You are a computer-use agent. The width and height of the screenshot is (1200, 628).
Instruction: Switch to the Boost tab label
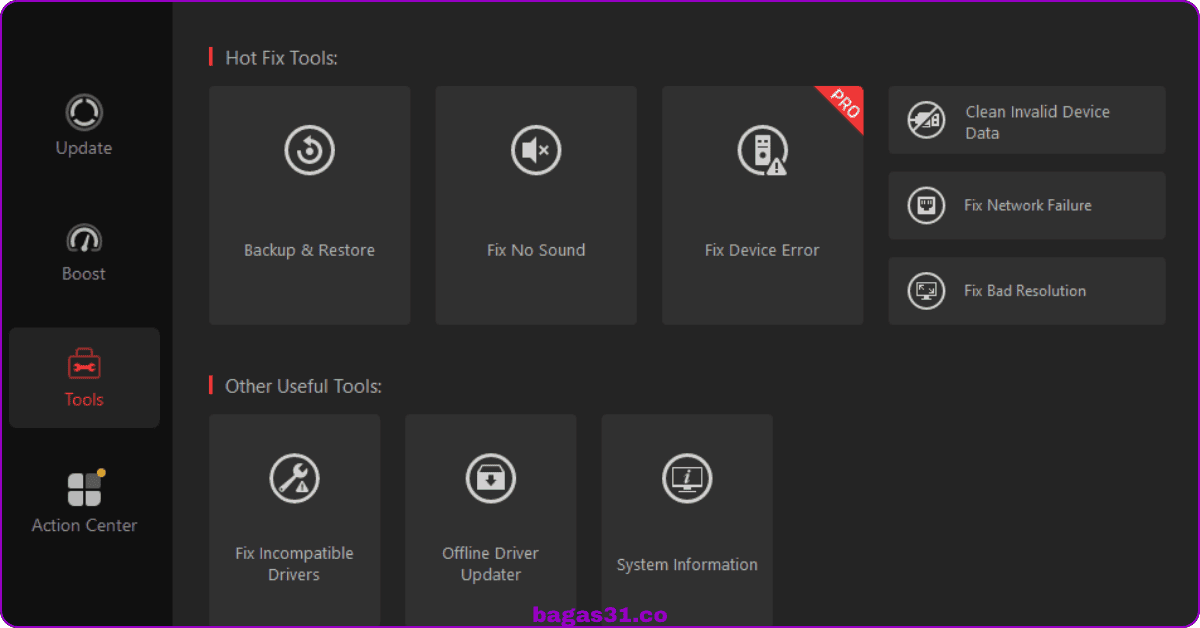coord(84,274)
